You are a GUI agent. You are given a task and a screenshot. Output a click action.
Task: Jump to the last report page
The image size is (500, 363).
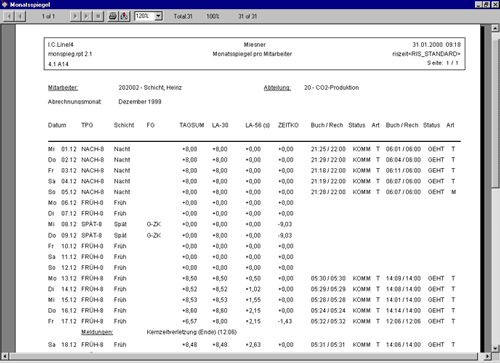point(87,16)
